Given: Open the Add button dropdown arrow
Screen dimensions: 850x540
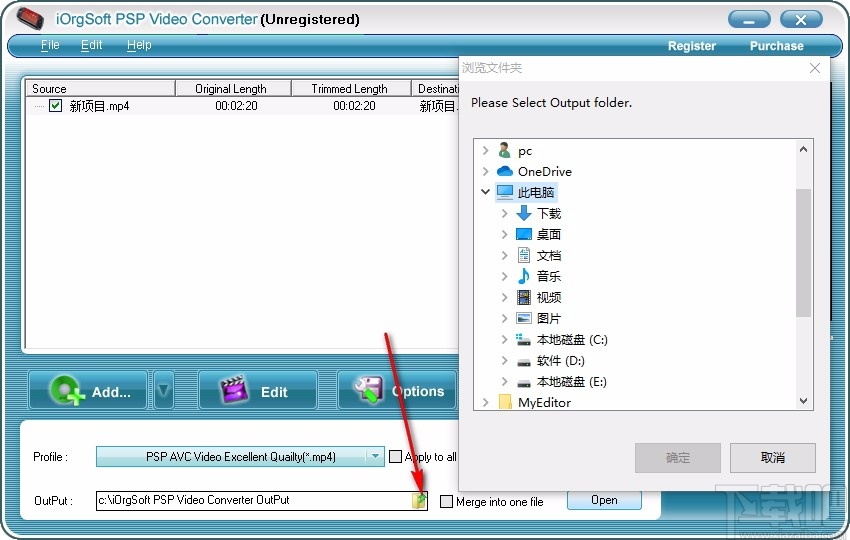Looking at the screenshot, I should (x=164, y=390).
